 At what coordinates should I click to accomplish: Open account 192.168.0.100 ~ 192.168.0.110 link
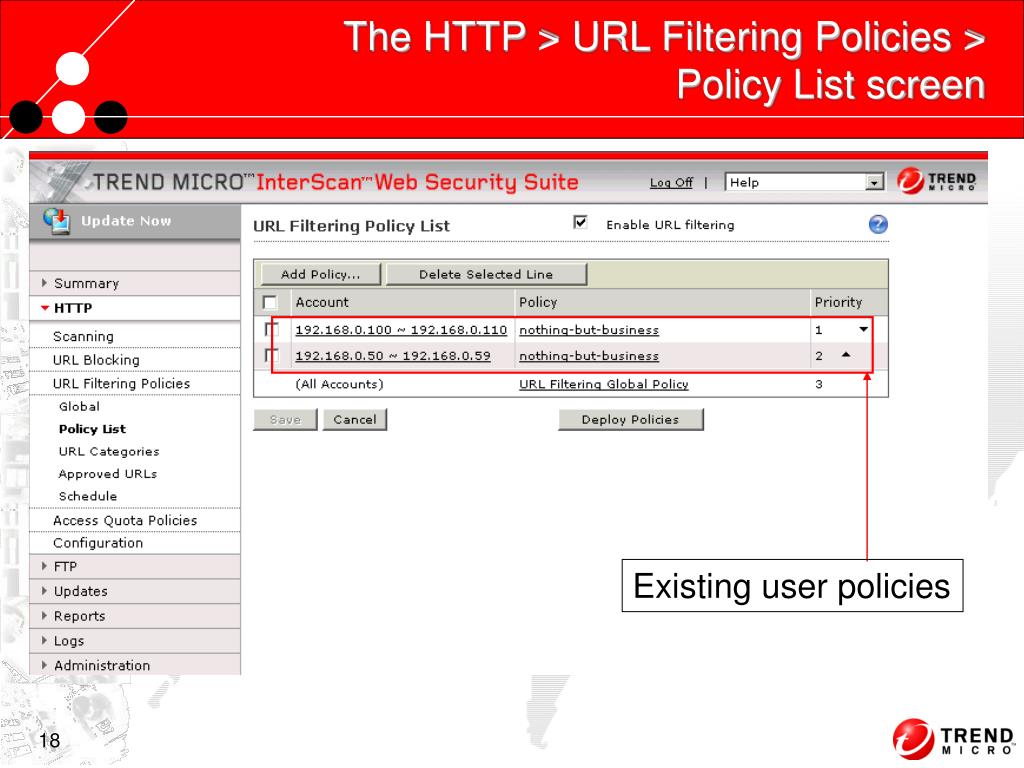click(401, 330)
